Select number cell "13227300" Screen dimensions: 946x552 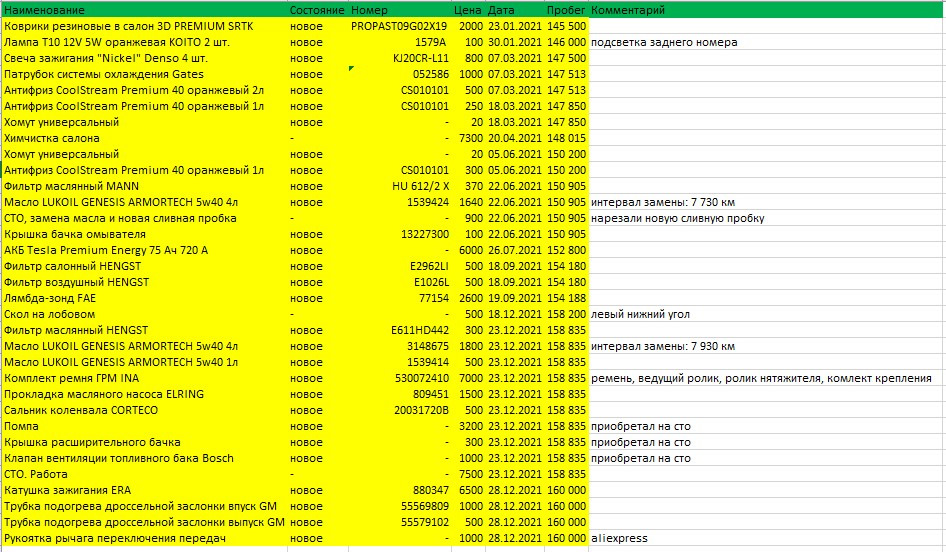click(x=399, y=234)
